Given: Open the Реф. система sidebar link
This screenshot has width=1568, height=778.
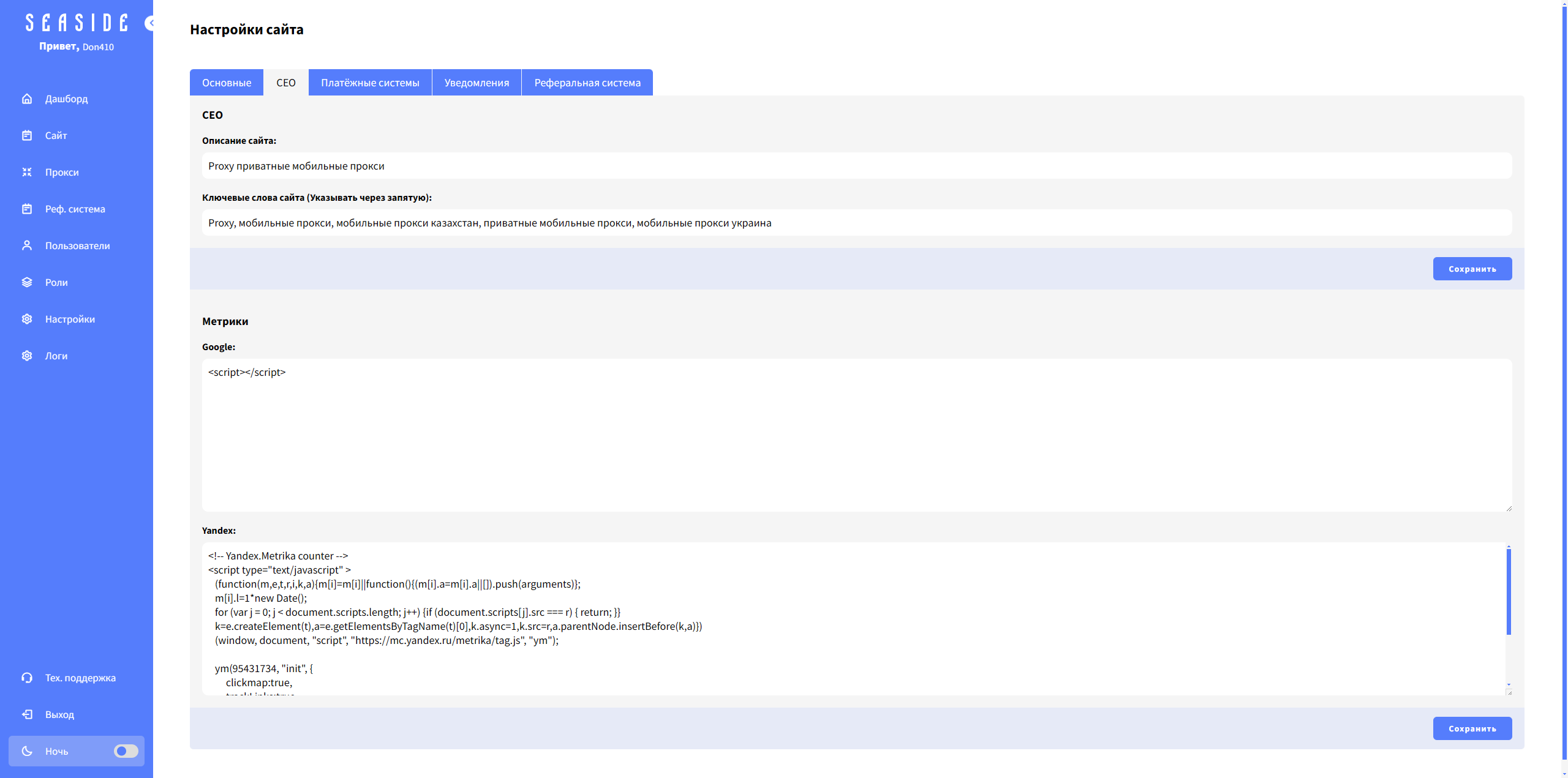Looking at the screenshot, I should pos(75,209).
